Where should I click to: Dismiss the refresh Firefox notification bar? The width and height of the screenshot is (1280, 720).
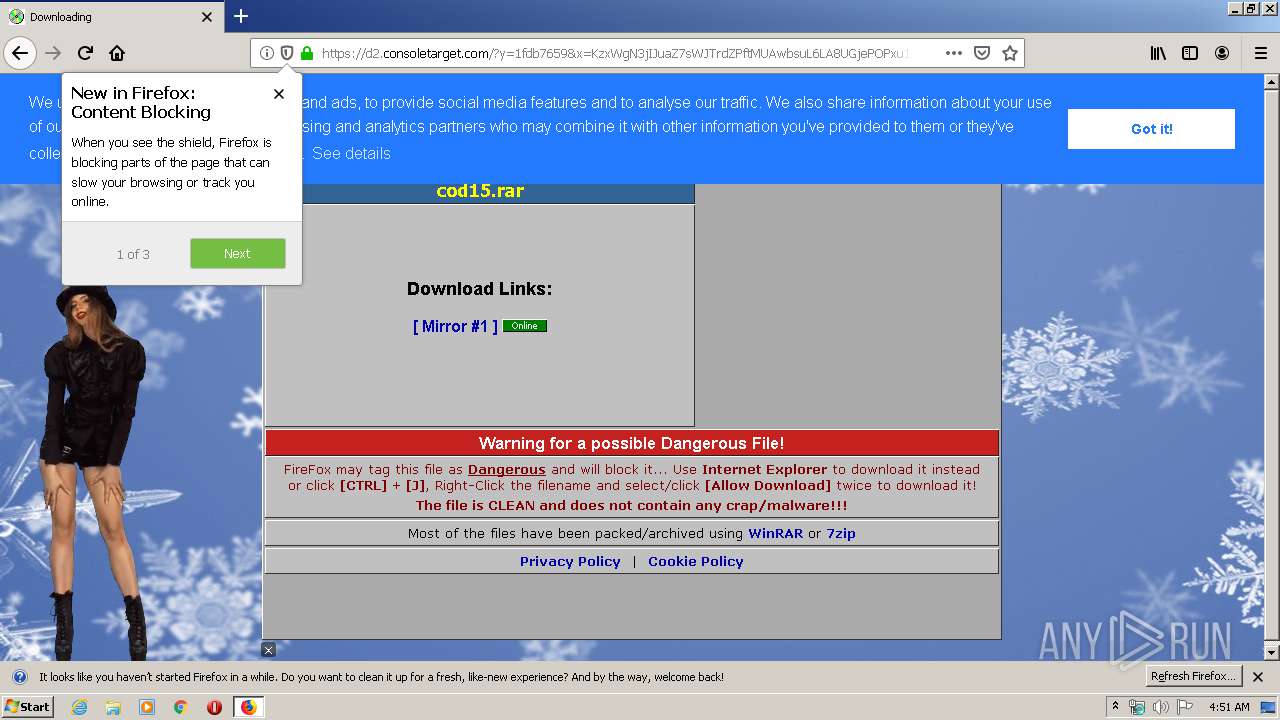click(1258, 677)
